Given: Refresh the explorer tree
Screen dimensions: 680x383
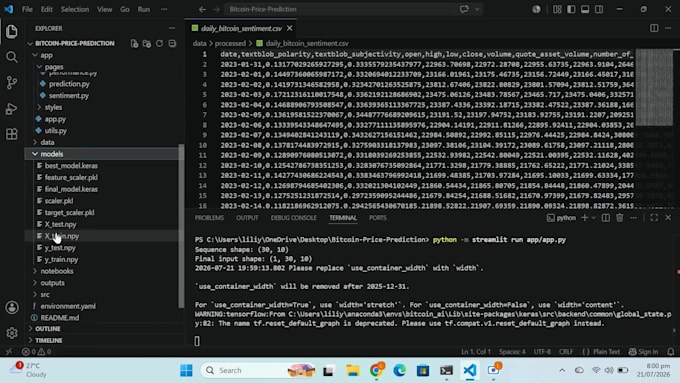Looking at the screenshot, I should click(160, 43).
